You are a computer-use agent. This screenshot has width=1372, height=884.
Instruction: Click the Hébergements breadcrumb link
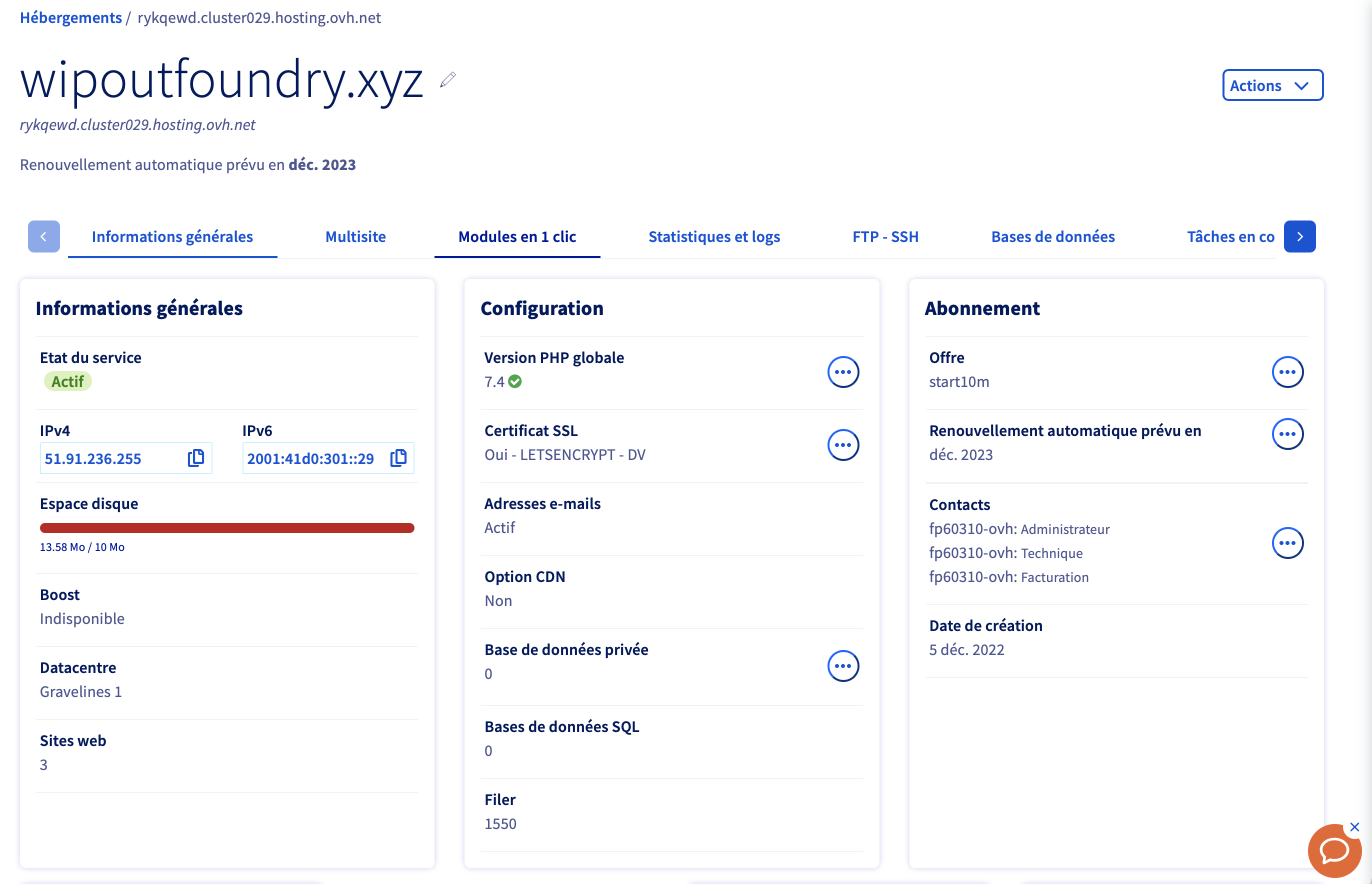pos(70,18)
